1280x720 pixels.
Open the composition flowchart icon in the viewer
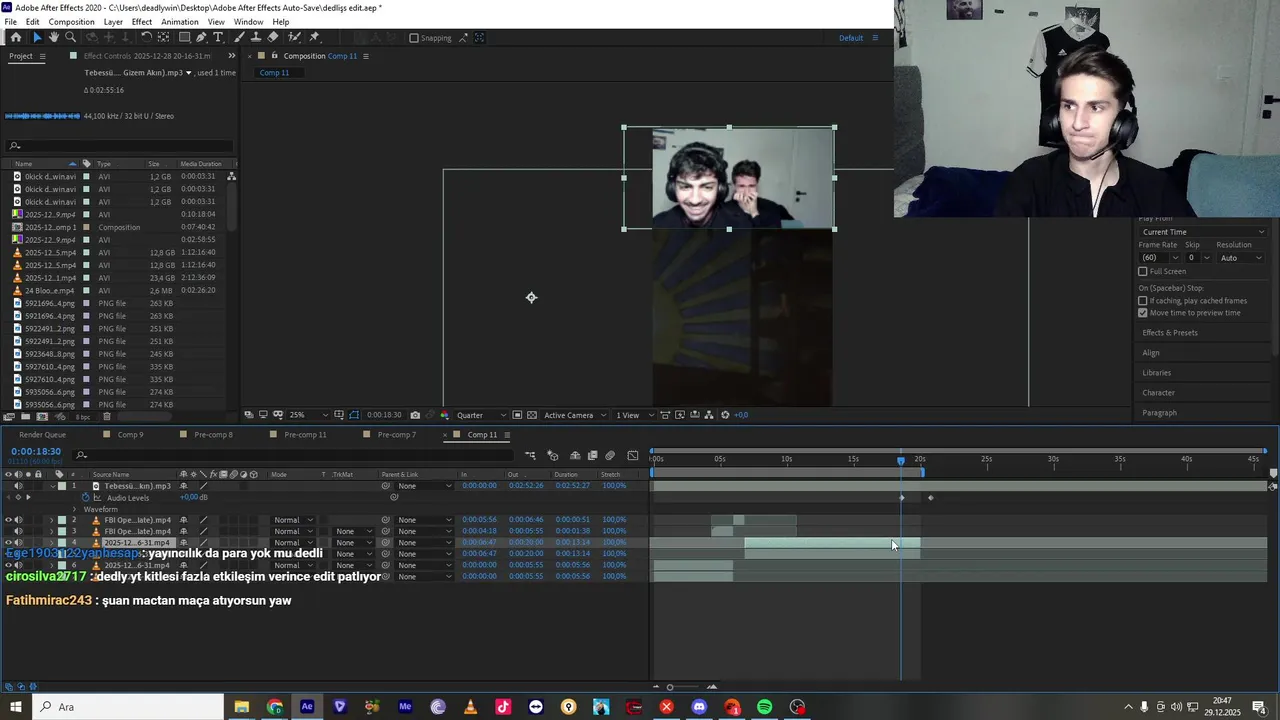tap(709, 415)
